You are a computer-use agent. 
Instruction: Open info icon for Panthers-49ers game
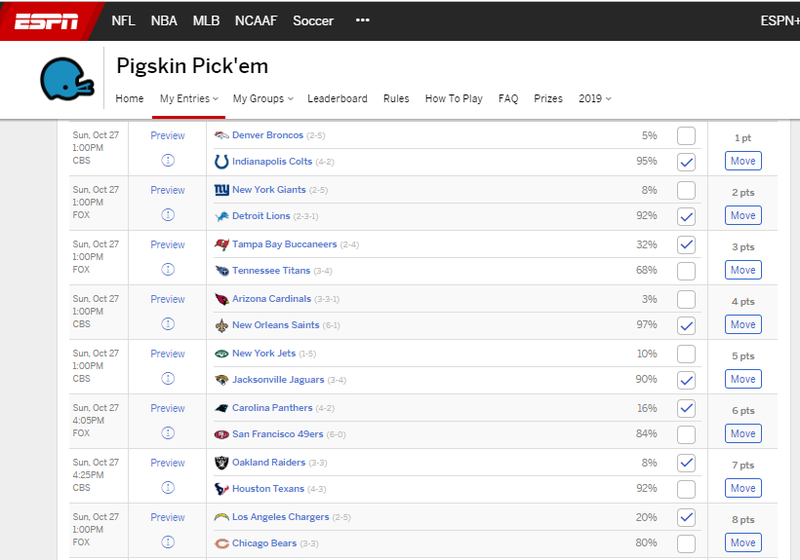(x=168, y=433)
